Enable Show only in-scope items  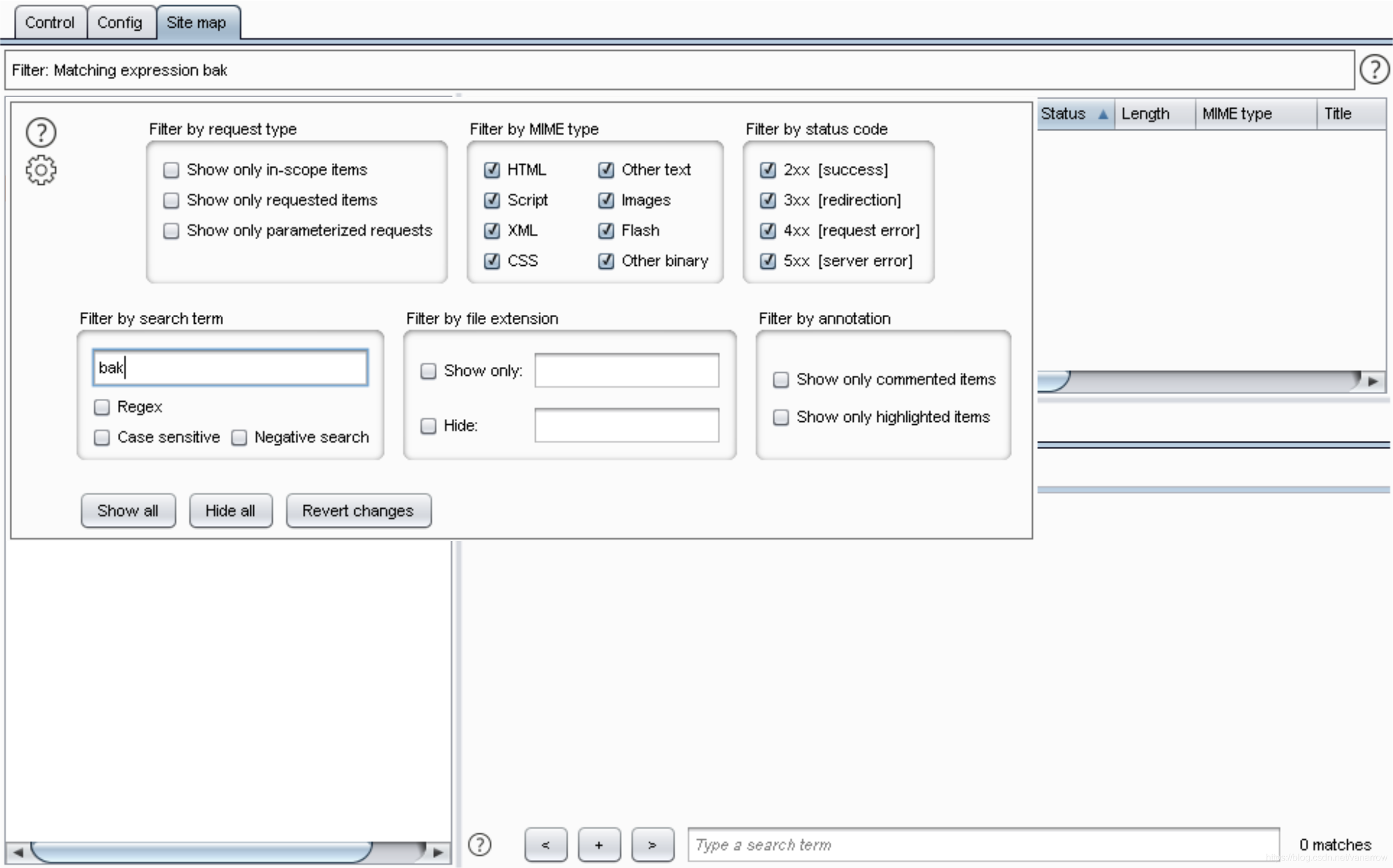pyautogui.click(x=171, y=170)
